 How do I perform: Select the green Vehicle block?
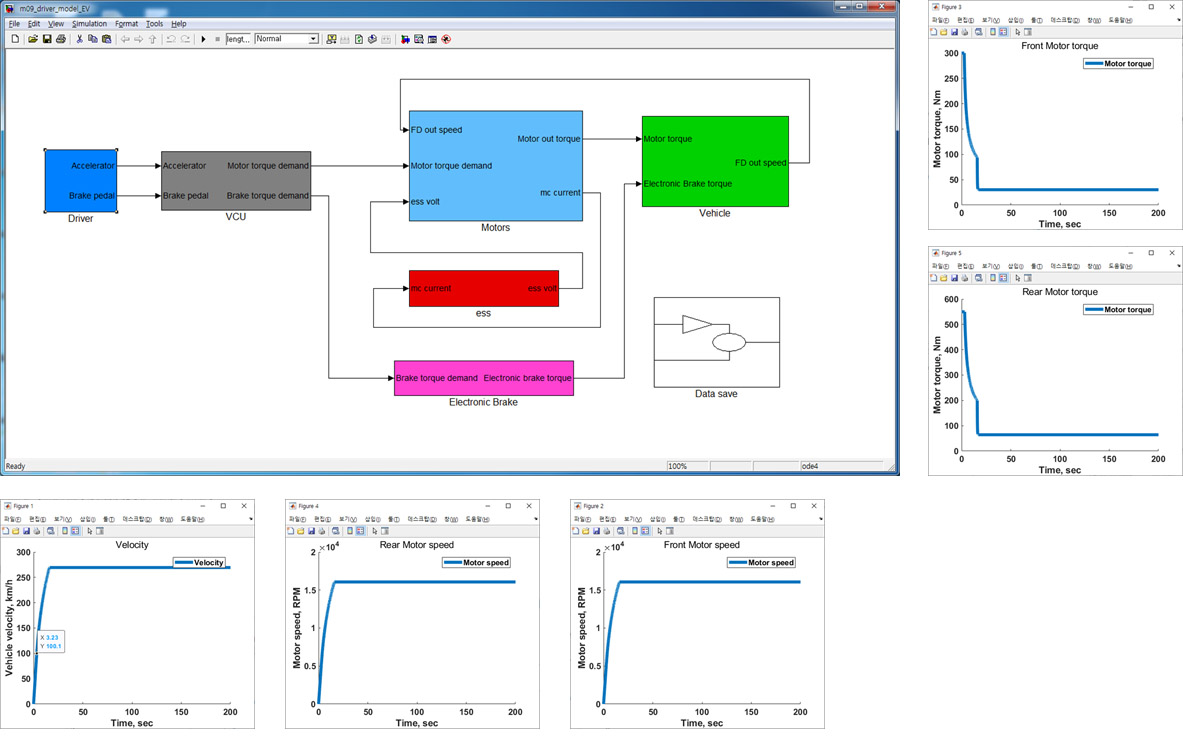point(715,161)
